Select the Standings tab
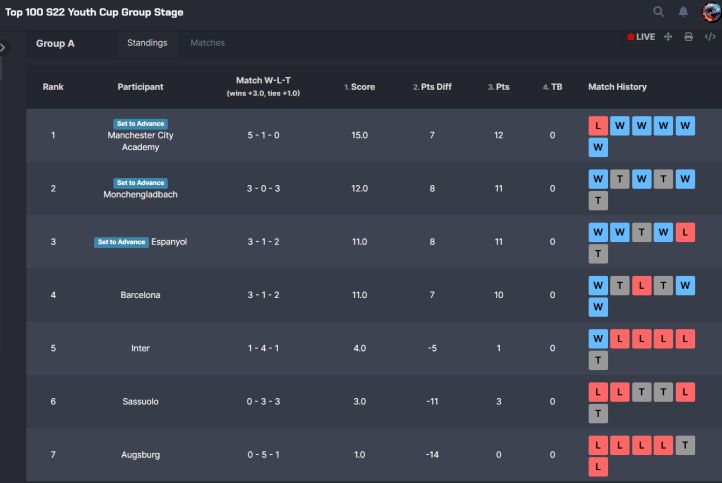722x483 pixels. [x=147, y=43]
